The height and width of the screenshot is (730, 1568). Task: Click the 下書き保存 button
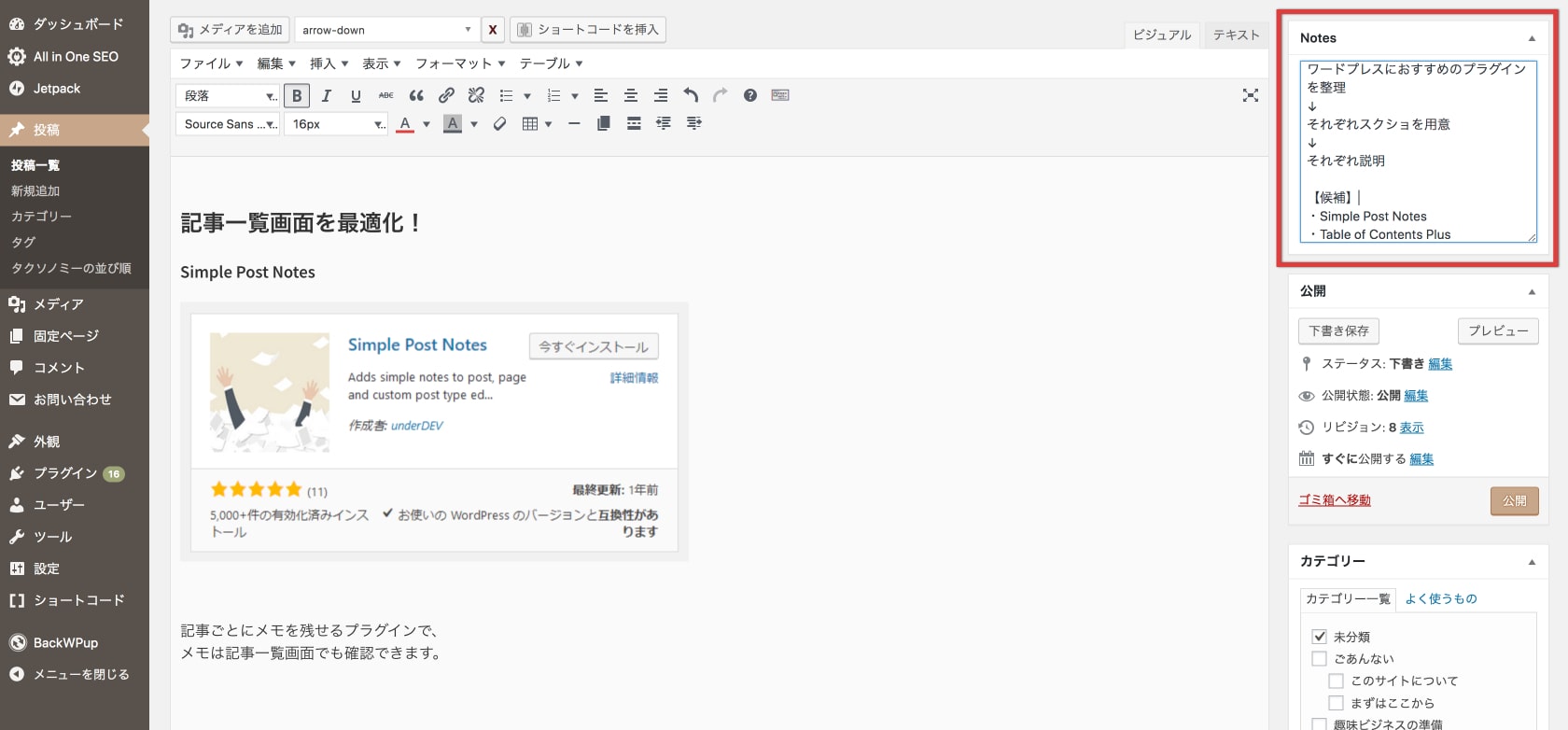pos(1338,330)
